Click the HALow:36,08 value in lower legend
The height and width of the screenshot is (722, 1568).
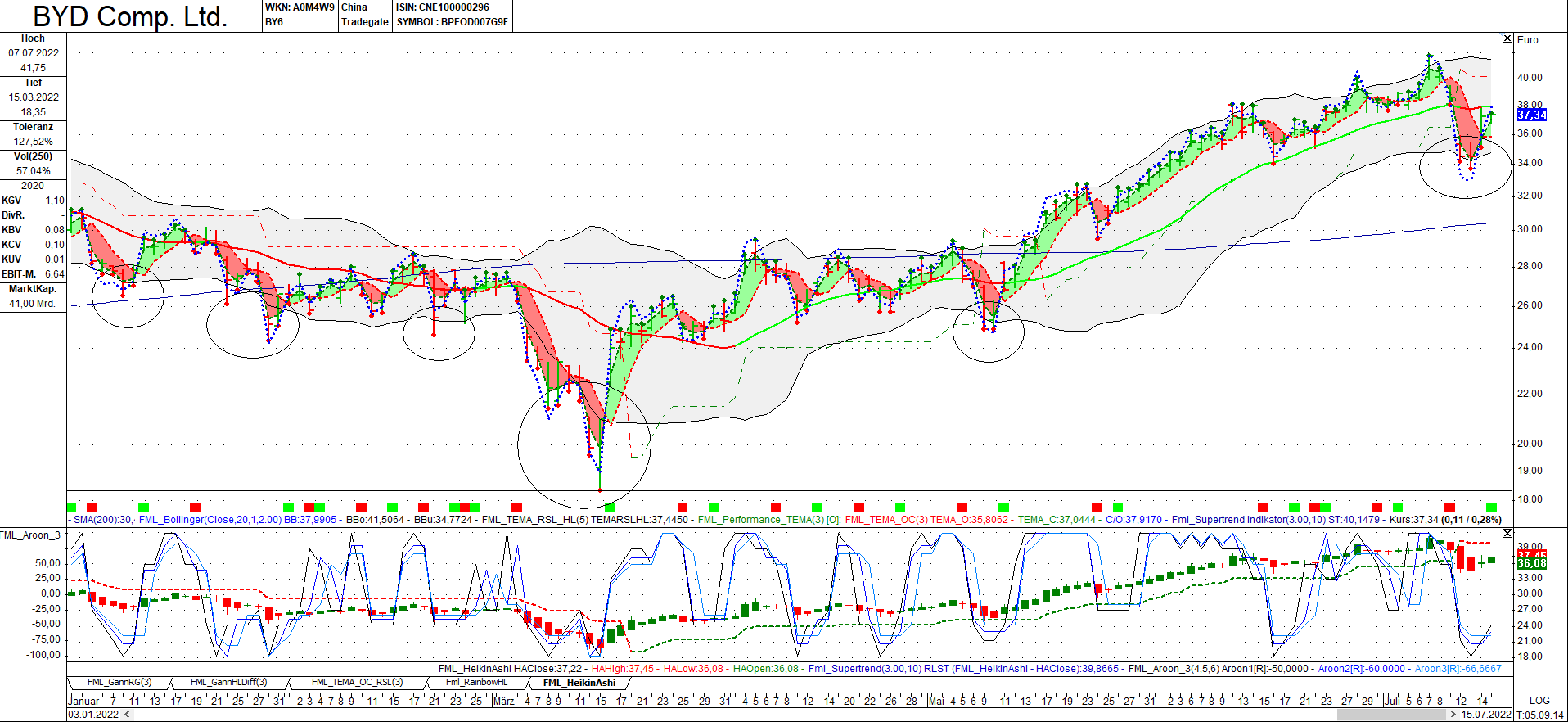693,669
